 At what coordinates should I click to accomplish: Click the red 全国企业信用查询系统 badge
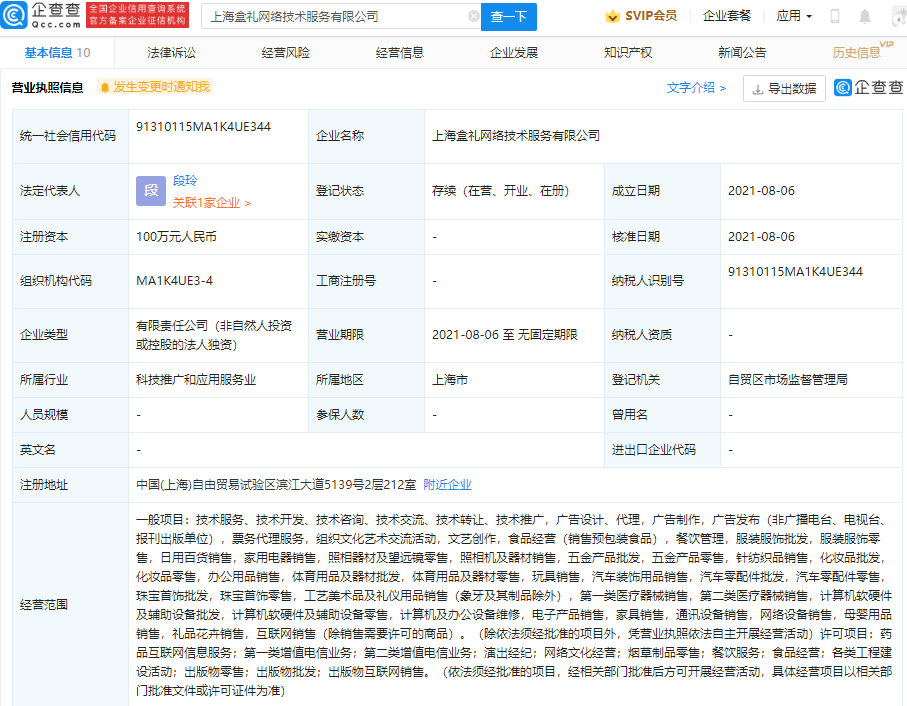(x=138, y=15)
